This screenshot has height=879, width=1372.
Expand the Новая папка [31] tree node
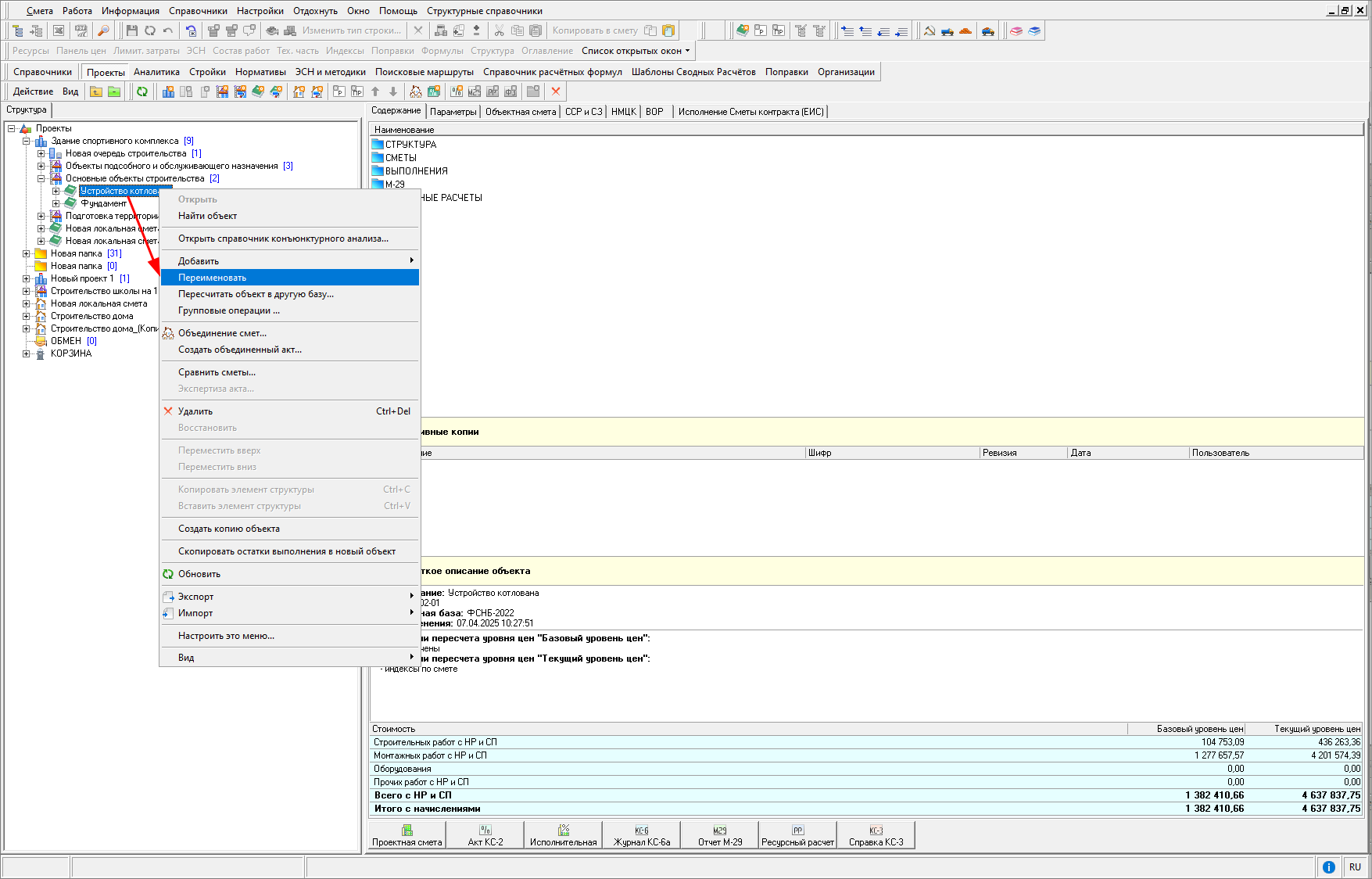point(27,253)
